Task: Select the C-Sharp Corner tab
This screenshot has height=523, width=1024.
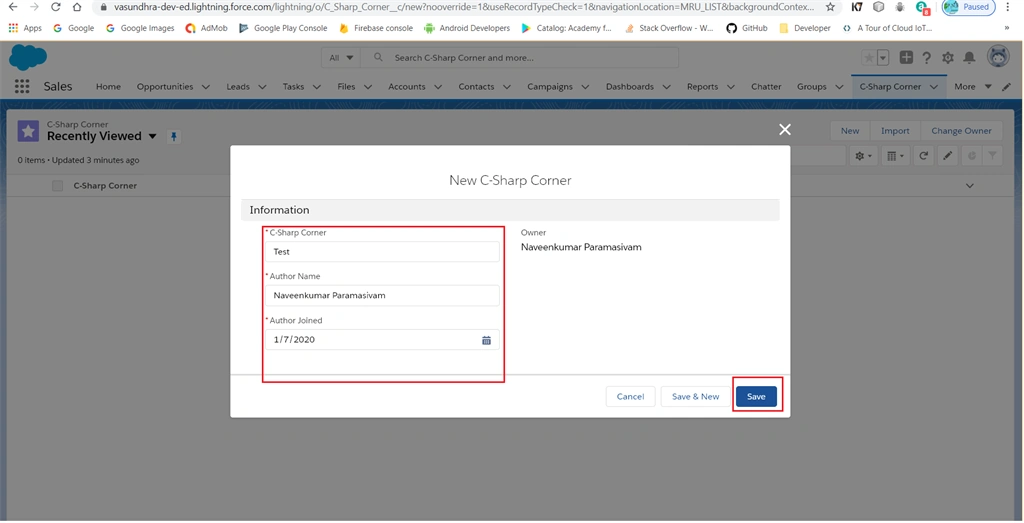Action: click(890, 86)
